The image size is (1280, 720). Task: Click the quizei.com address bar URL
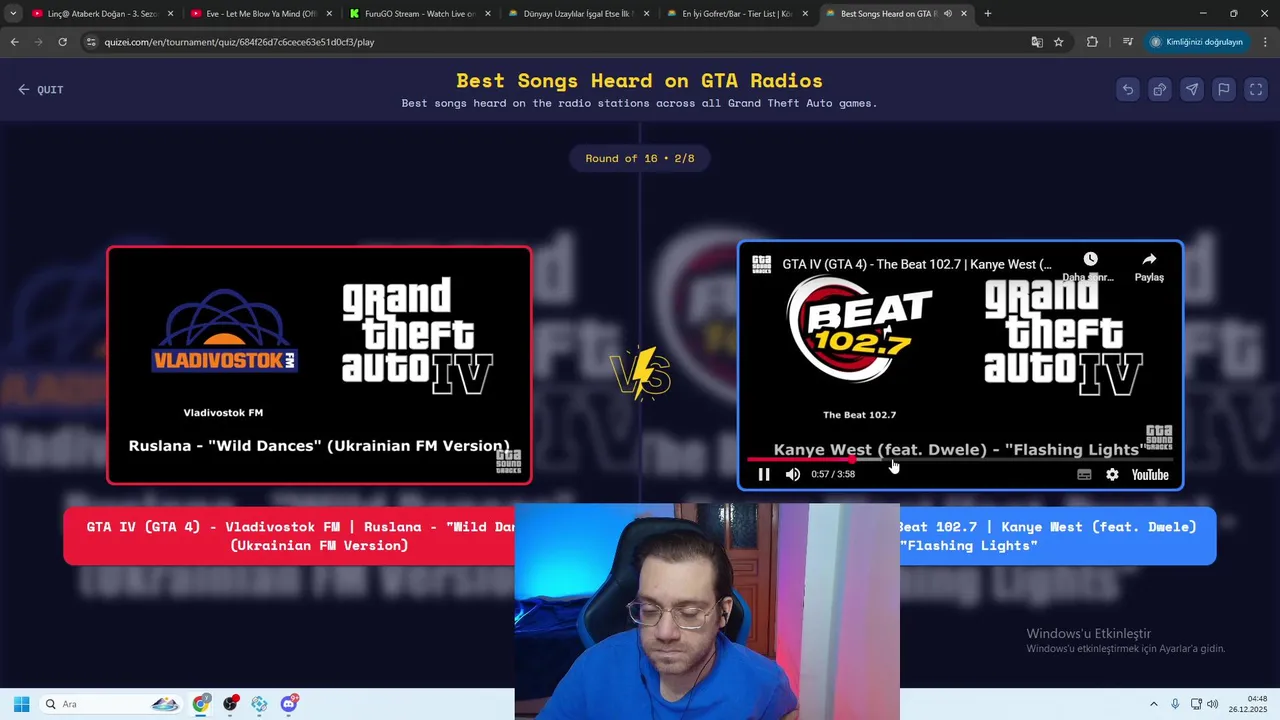tap(239, 42)
